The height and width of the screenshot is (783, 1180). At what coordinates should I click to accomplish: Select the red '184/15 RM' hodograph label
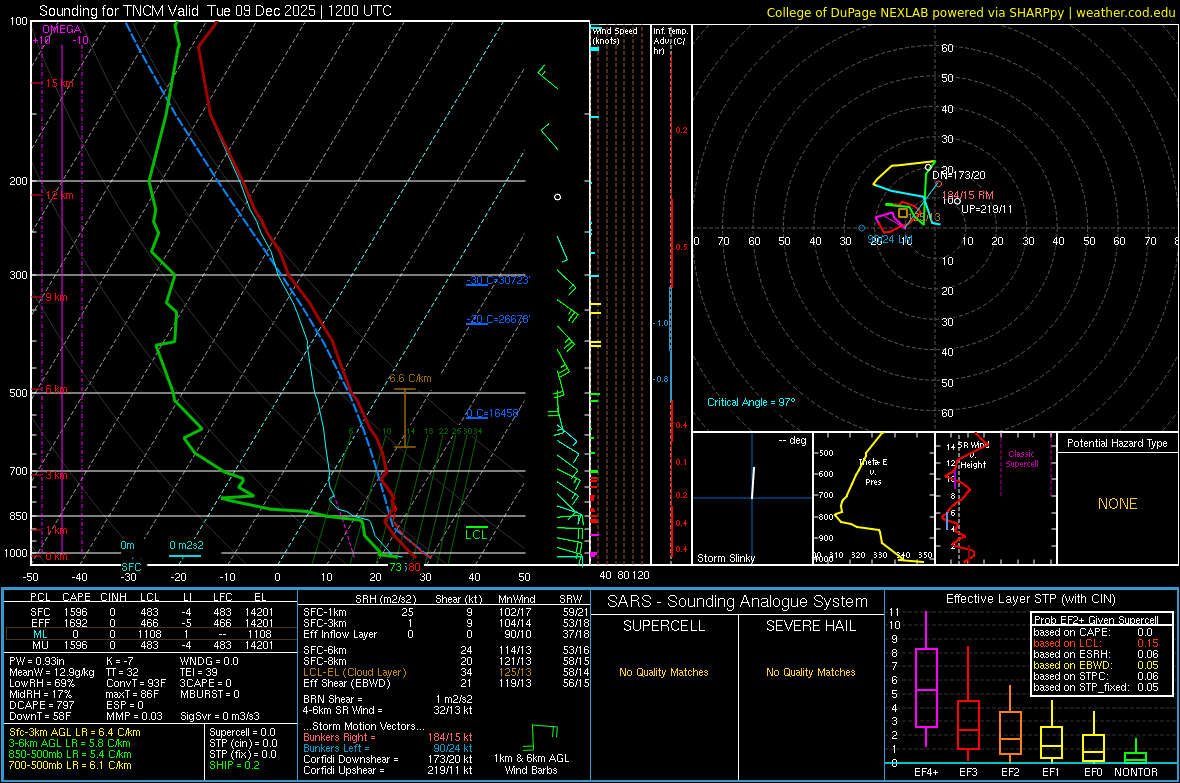click(x=968, y=195)
